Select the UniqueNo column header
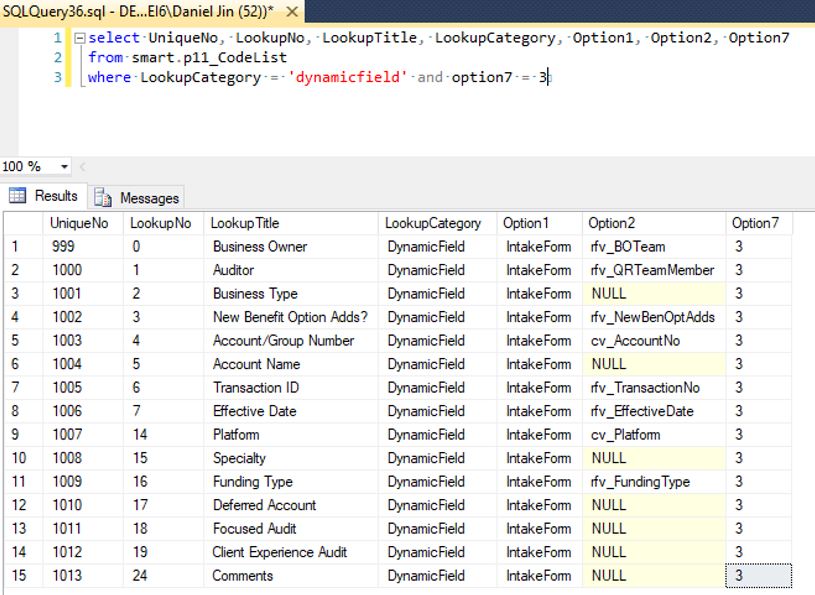This screenshot has width=815, height=595. pos(83,223)
